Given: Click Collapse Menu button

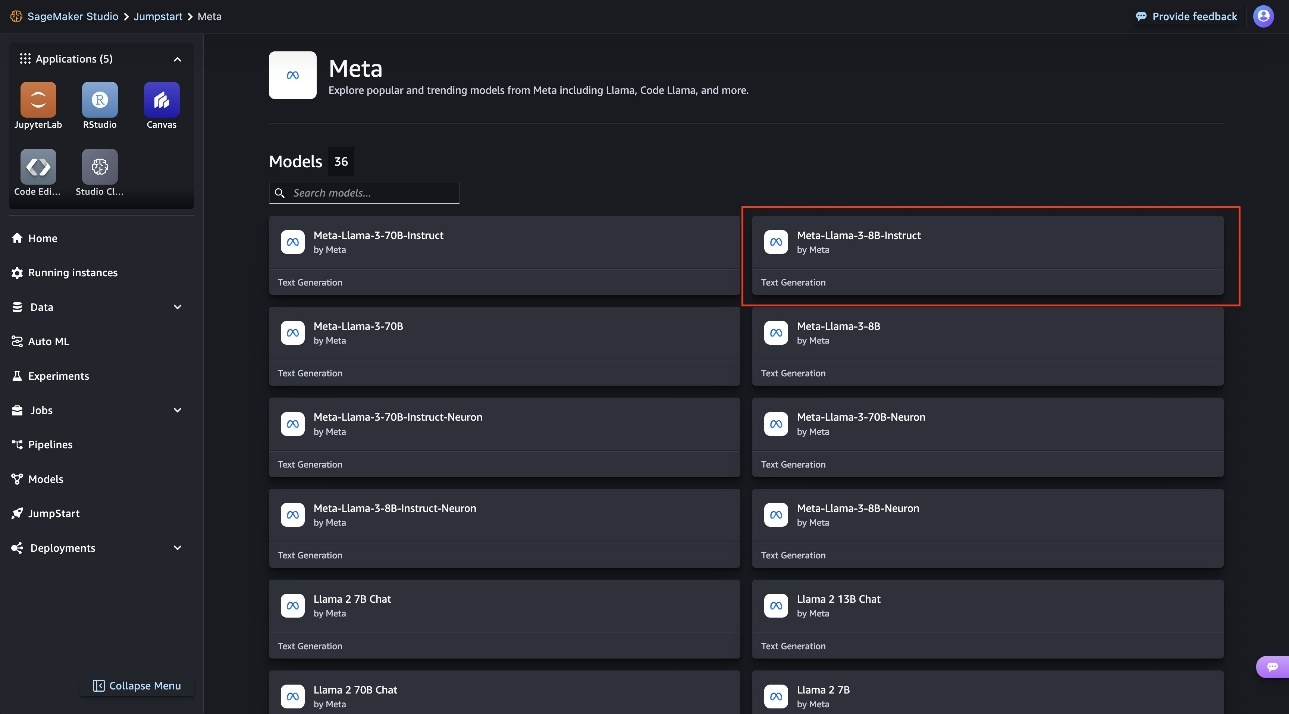Looking at the screenshot, I should 137,686.
